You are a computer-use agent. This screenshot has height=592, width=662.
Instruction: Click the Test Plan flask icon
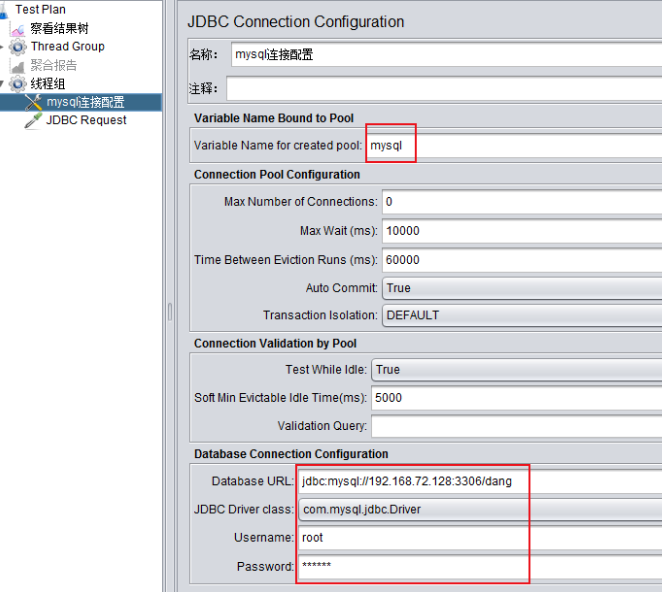(x=3, y=10)
